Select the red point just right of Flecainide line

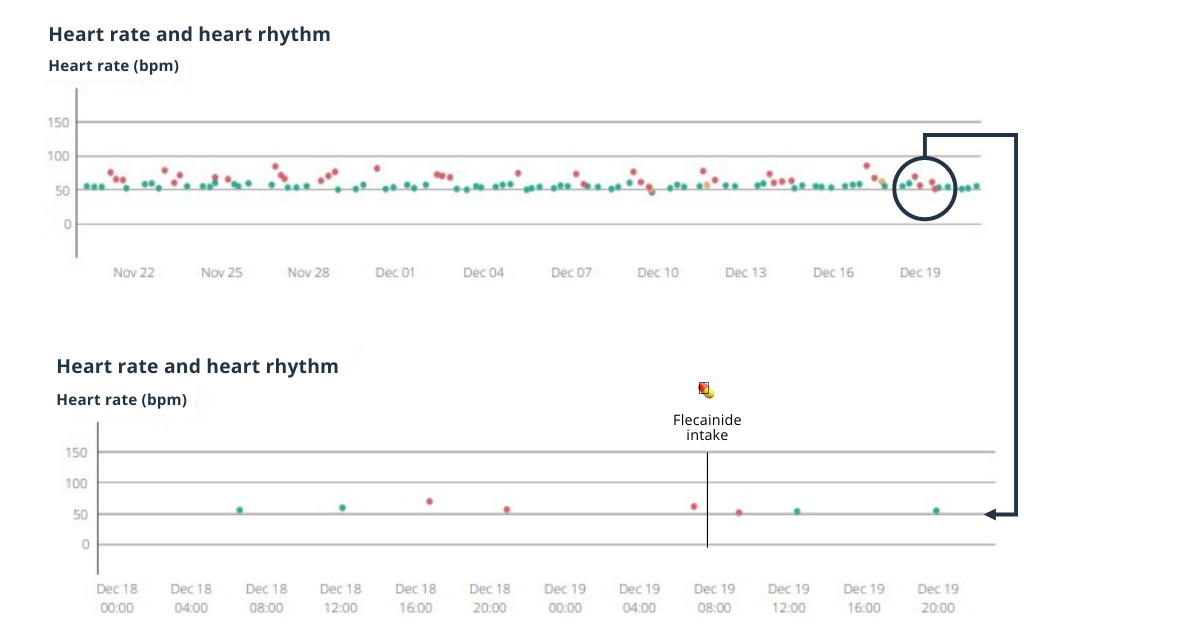tap(739, 512)
